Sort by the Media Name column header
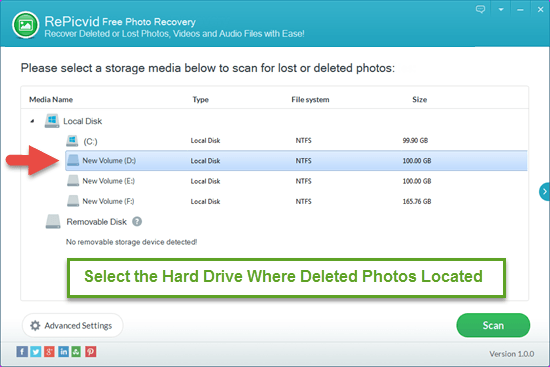 tap(51, 100)
